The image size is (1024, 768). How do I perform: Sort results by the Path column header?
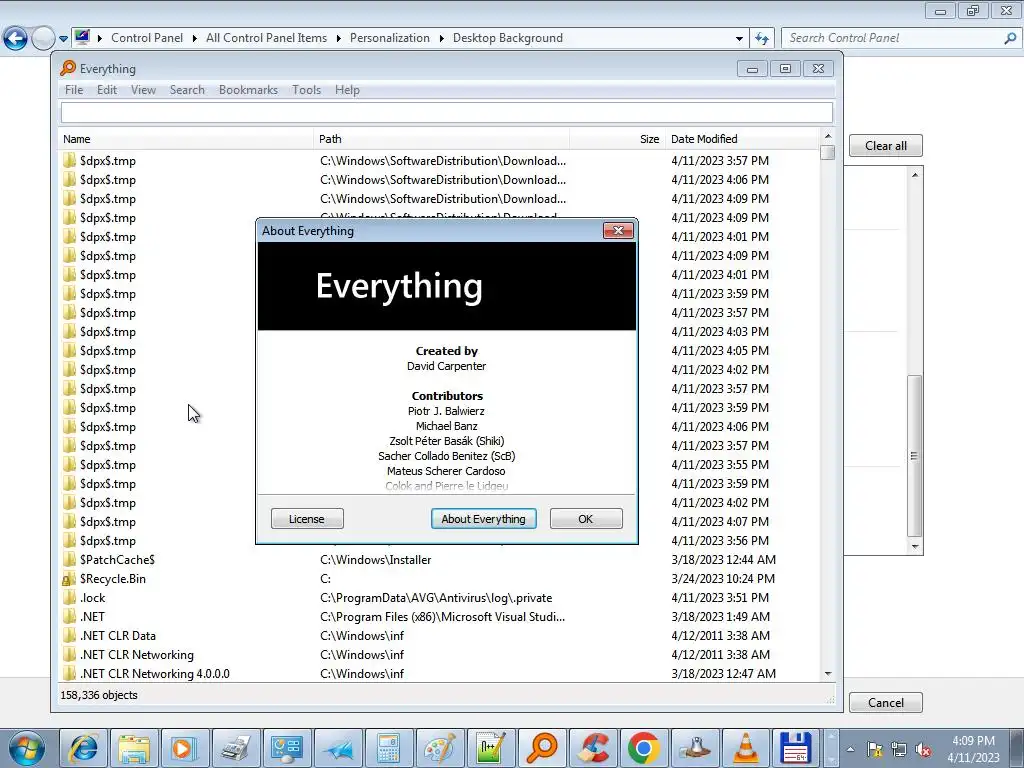441,139
